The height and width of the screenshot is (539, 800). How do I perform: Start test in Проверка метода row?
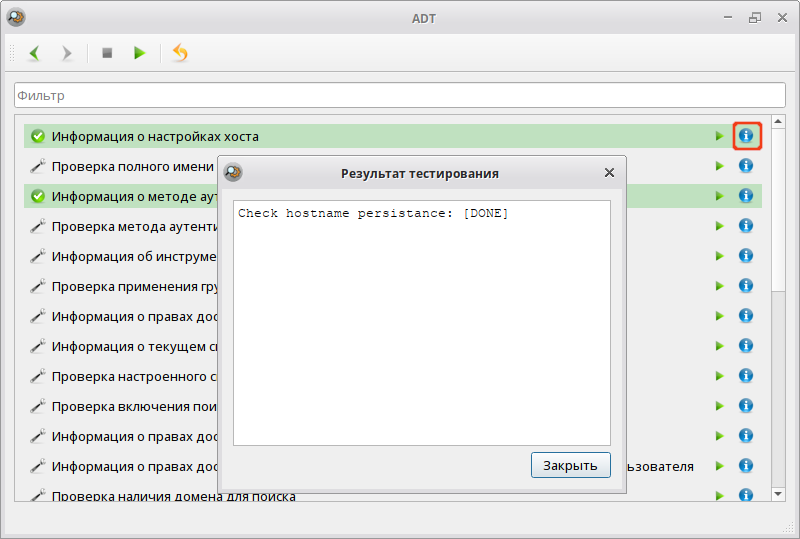point(719,226)
